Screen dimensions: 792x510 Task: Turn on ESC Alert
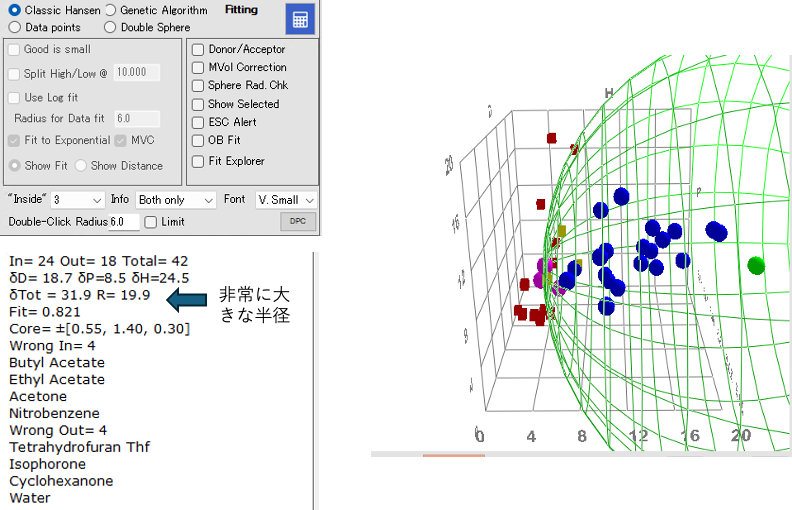pos(198,122)
